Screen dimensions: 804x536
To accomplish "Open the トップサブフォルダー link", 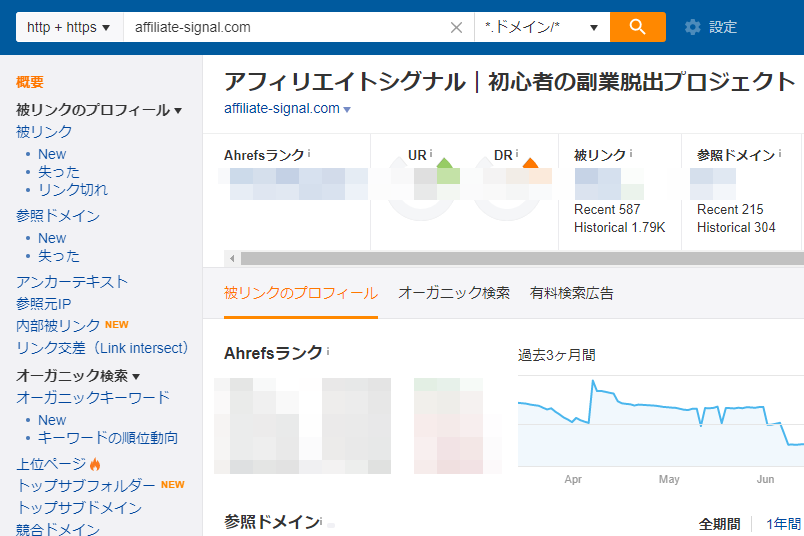I will point(86,485).
